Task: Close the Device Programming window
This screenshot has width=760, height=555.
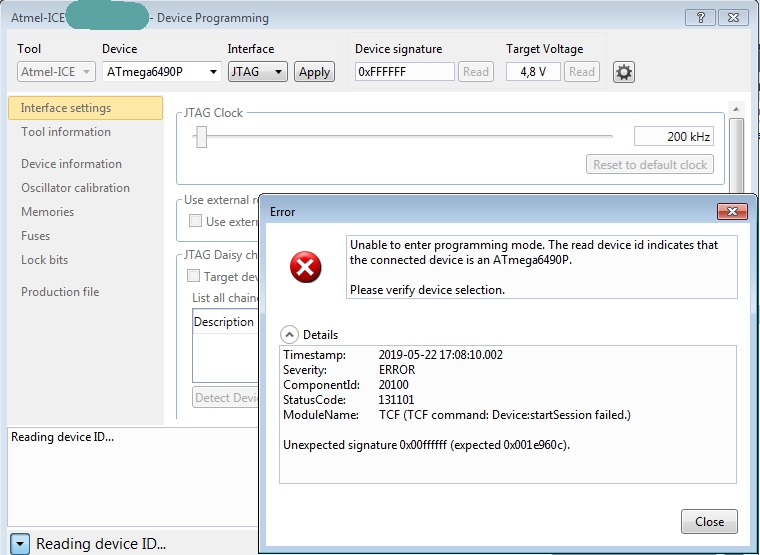Action: (x=733, y=18)
